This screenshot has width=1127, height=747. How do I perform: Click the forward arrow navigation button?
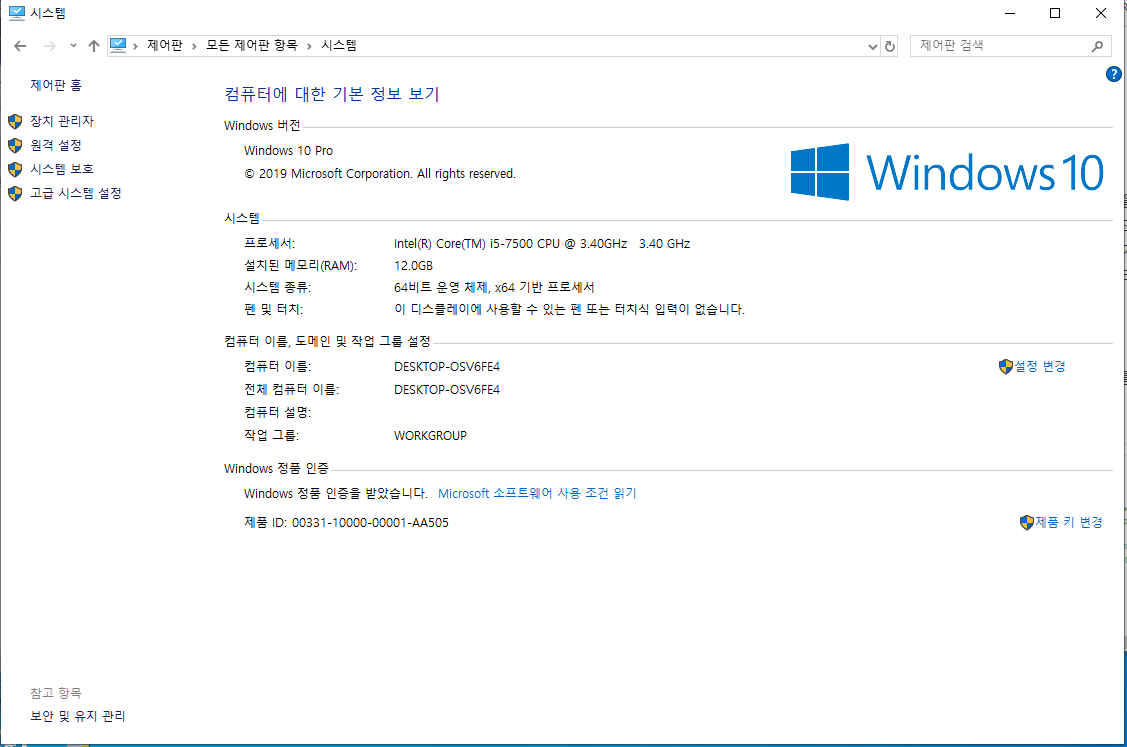pos(50,46)
